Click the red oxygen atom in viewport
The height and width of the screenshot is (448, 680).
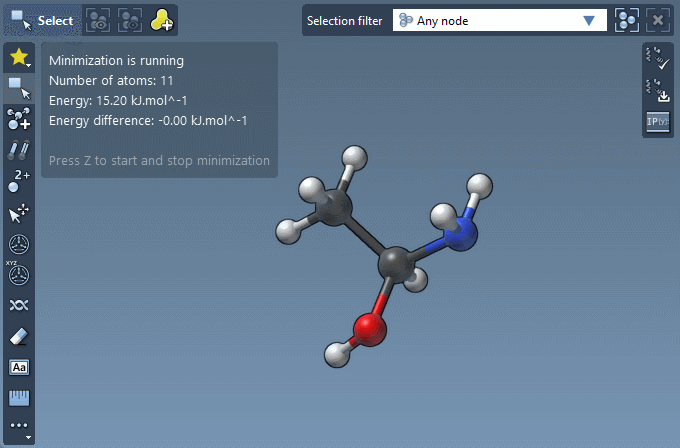(369, 328)
